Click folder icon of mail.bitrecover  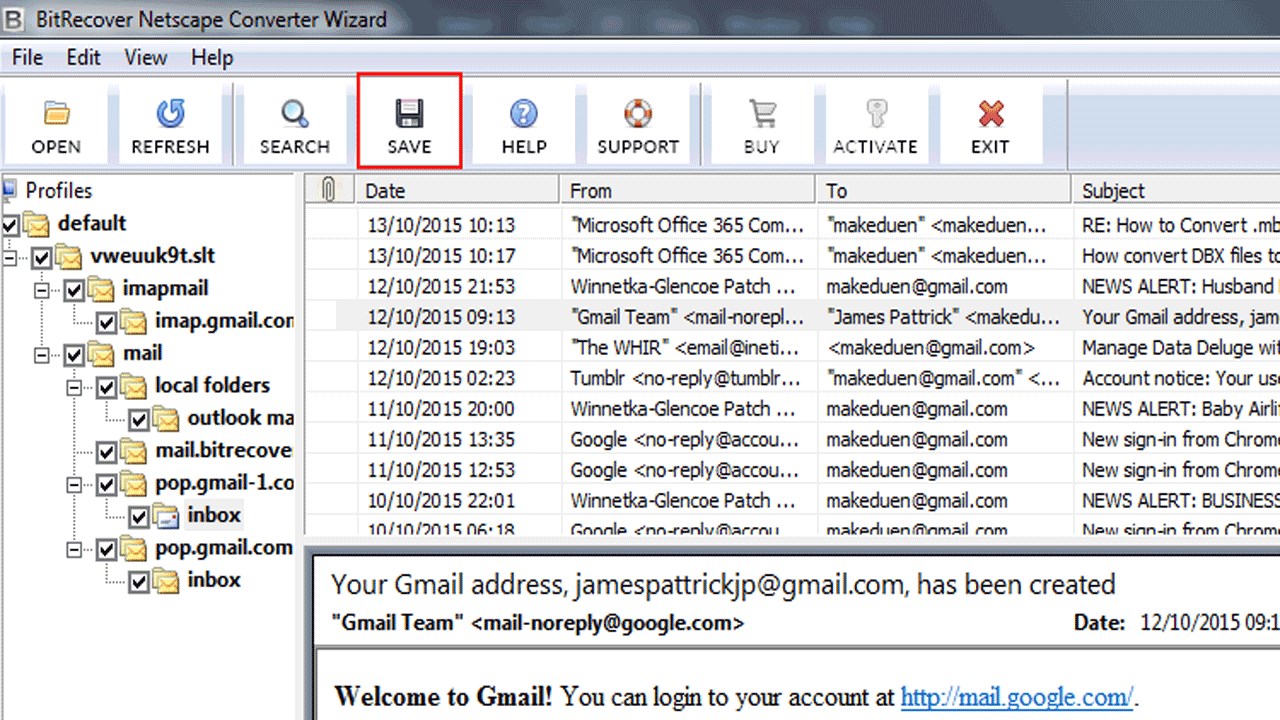point(134,451)
